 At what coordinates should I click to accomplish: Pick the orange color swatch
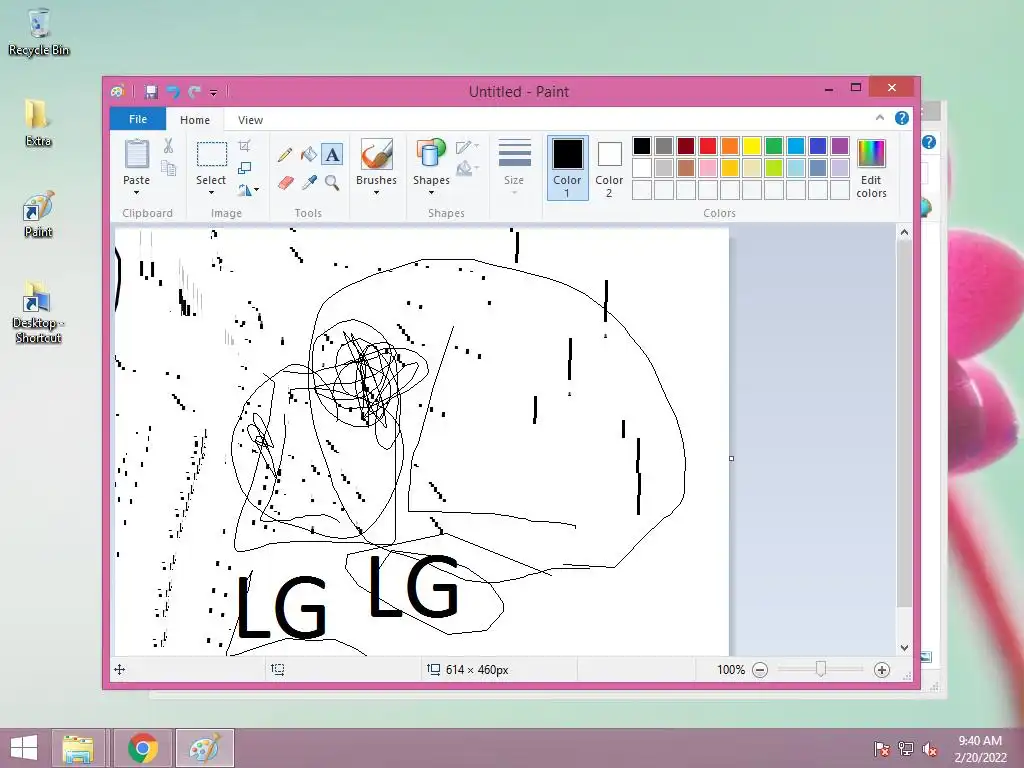coord(730,146)
